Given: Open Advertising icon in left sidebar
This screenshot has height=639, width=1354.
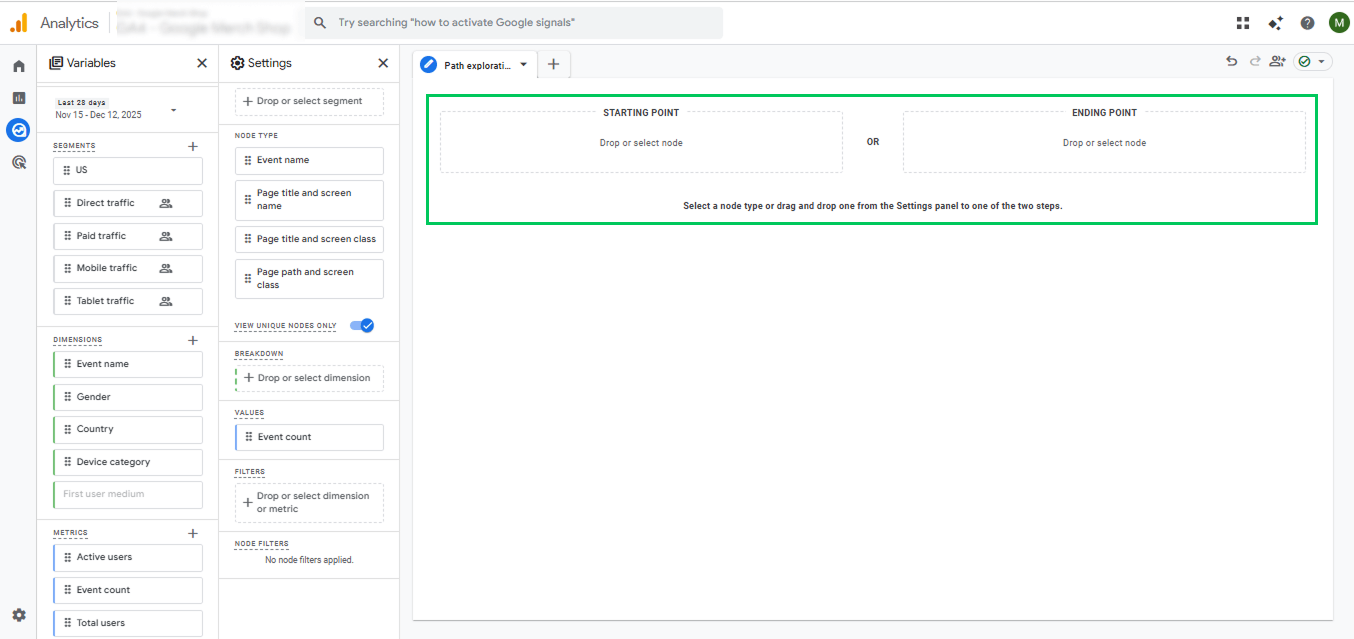Looking at the screenshot, I should pos(18,162).
